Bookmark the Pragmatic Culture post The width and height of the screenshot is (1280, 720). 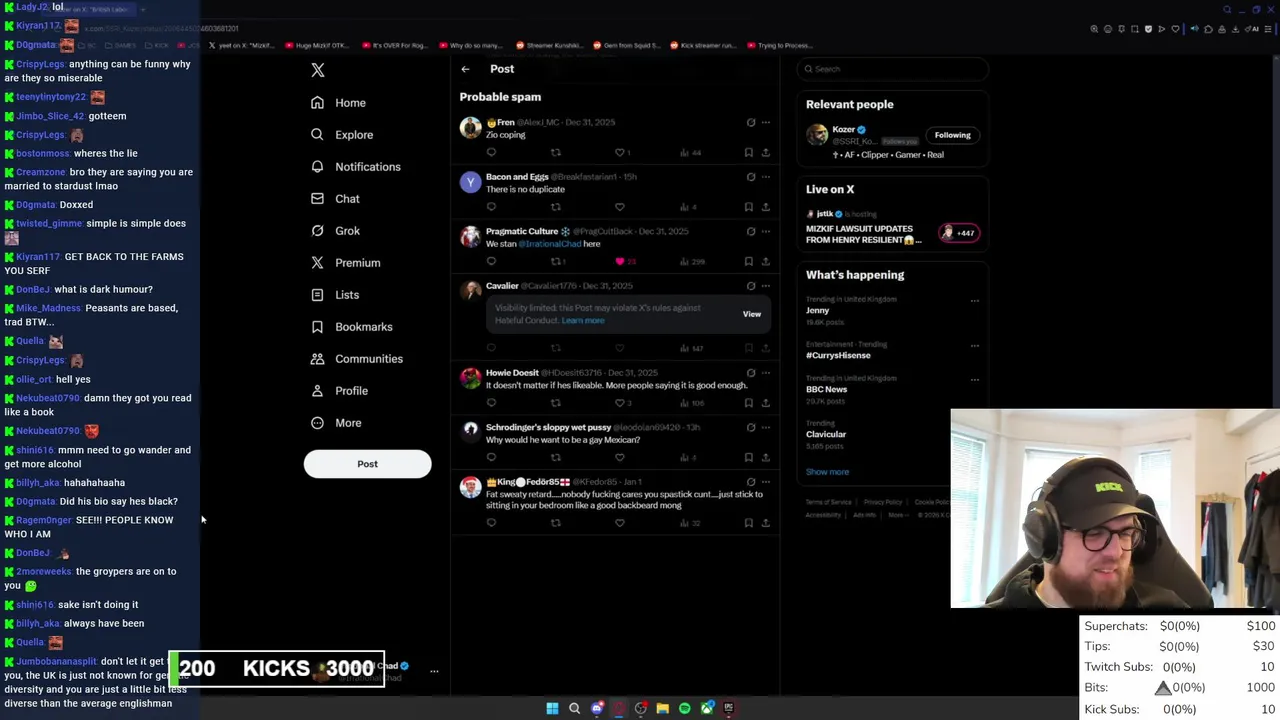[x=748, y=261]
